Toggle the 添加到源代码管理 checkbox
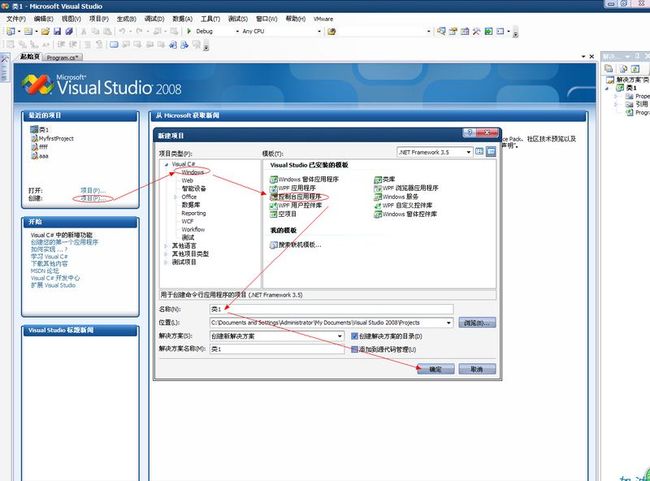This screenshot has height=481, width=650. pyautogui.click(x=354, y=350)
